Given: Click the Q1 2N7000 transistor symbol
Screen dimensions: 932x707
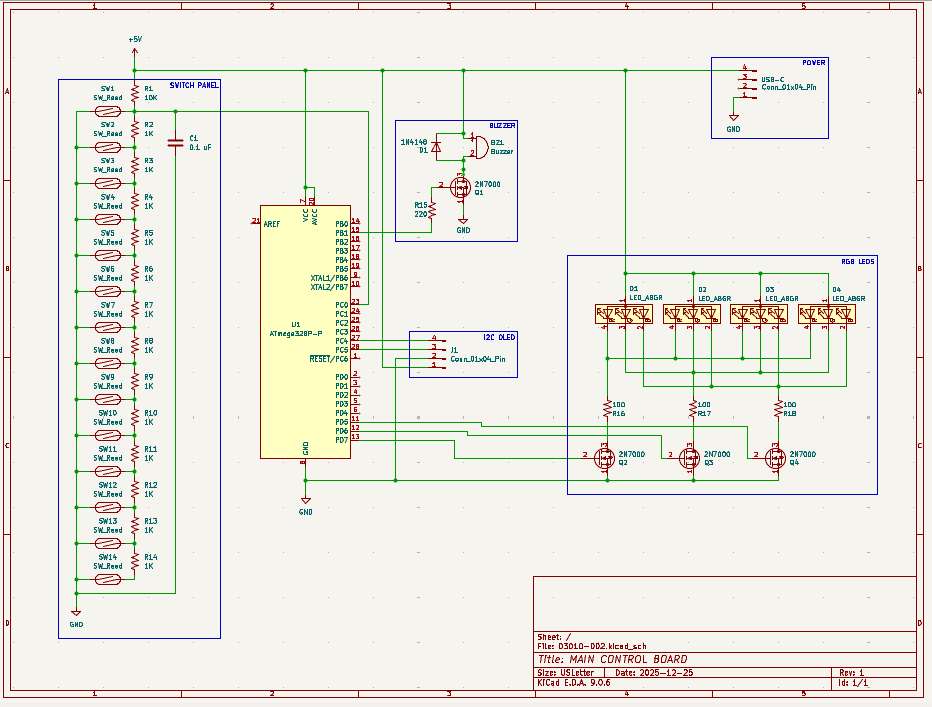Looking at the screenshot, I should click(459, 188).
